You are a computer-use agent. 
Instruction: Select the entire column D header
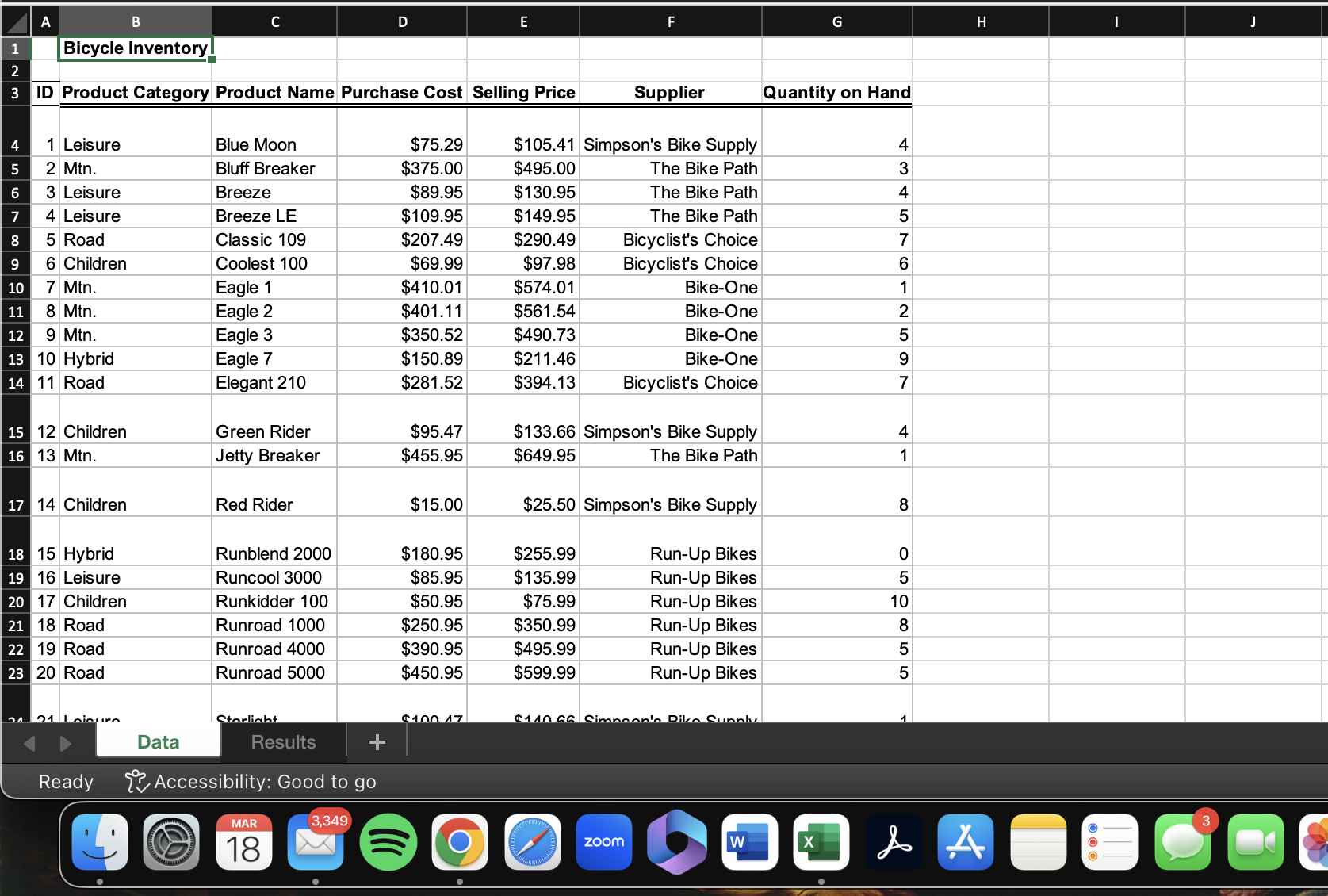point(401,21)
